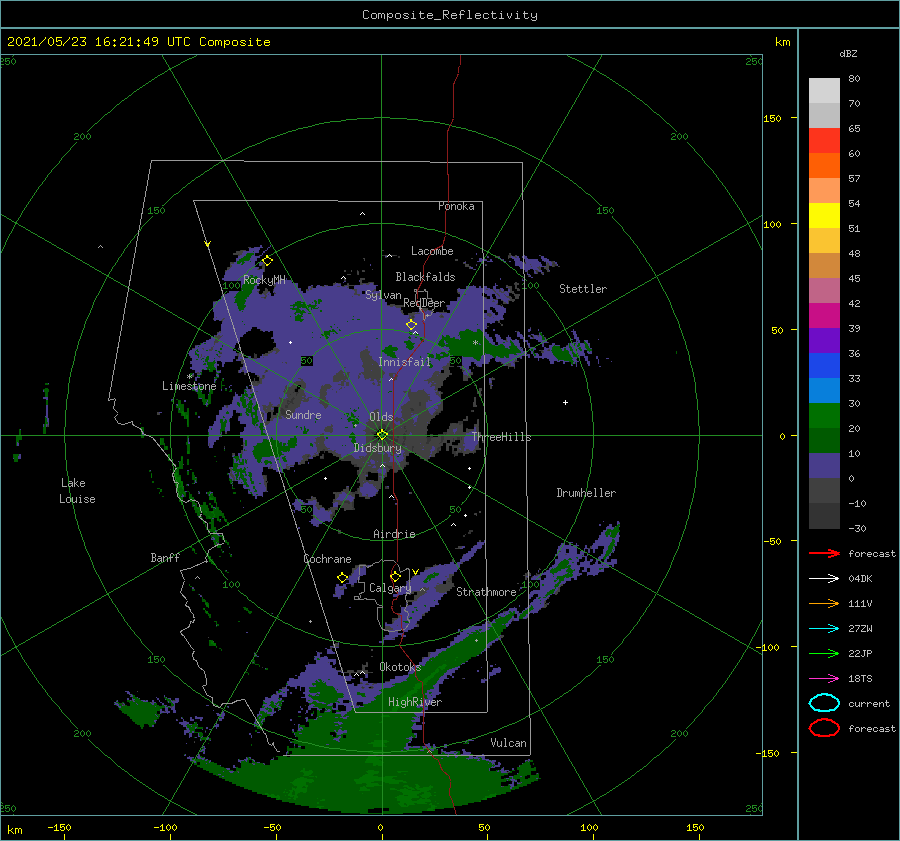The height and width of the screenshot is (841, 900).
Task: Click the magenta 18TS arrow legend icon
Action: 824,678
